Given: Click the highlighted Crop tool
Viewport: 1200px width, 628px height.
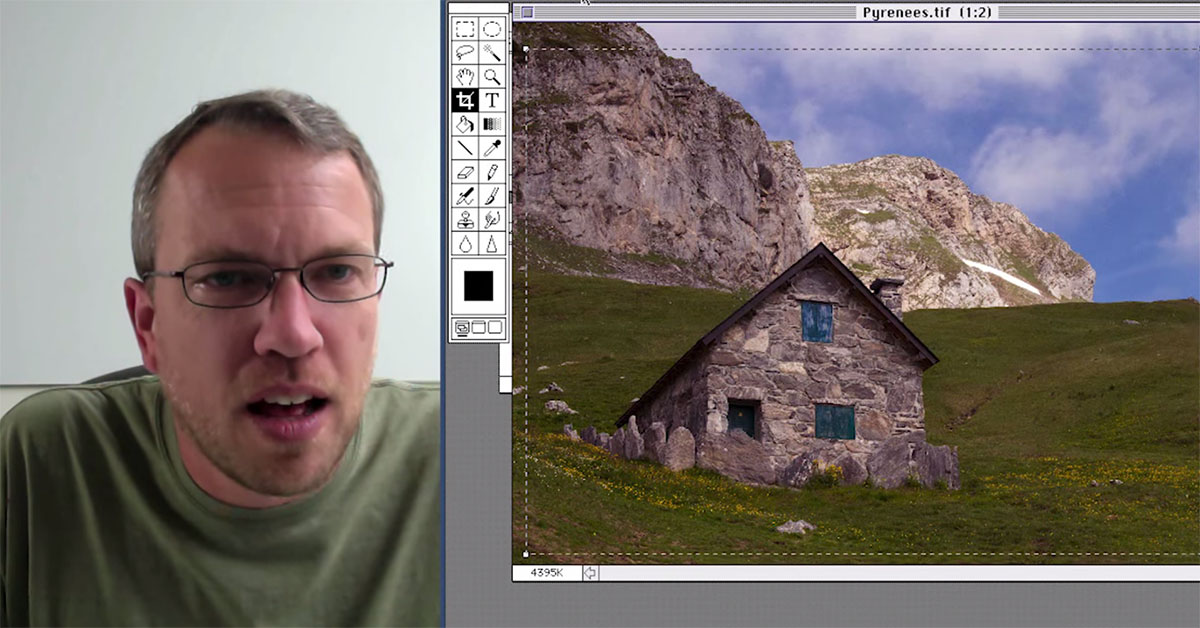Looking at the screenshot, I should point(464,100).
